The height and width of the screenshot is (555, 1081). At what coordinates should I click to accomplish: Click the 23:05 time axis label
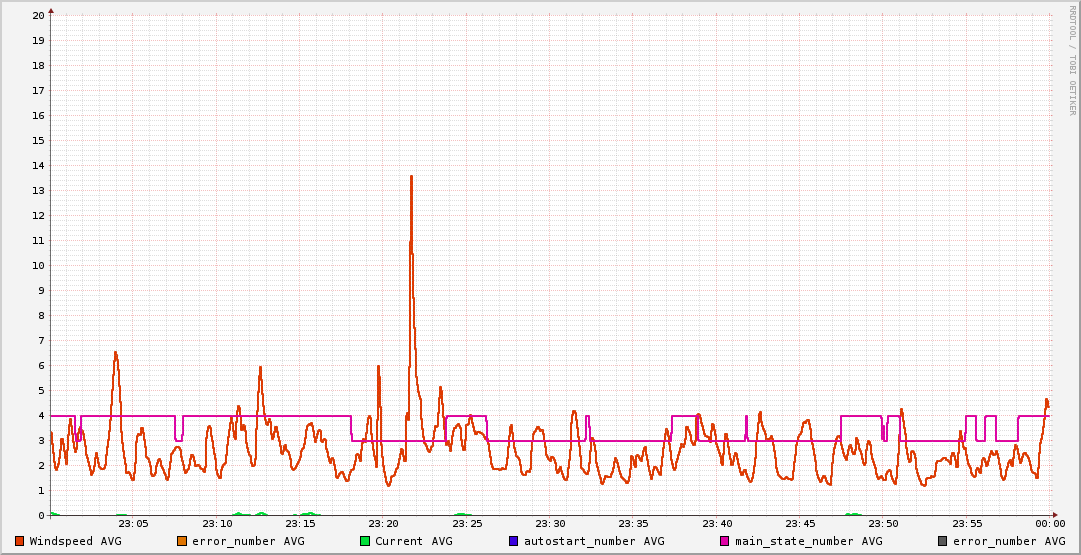(x=133, y=524)
